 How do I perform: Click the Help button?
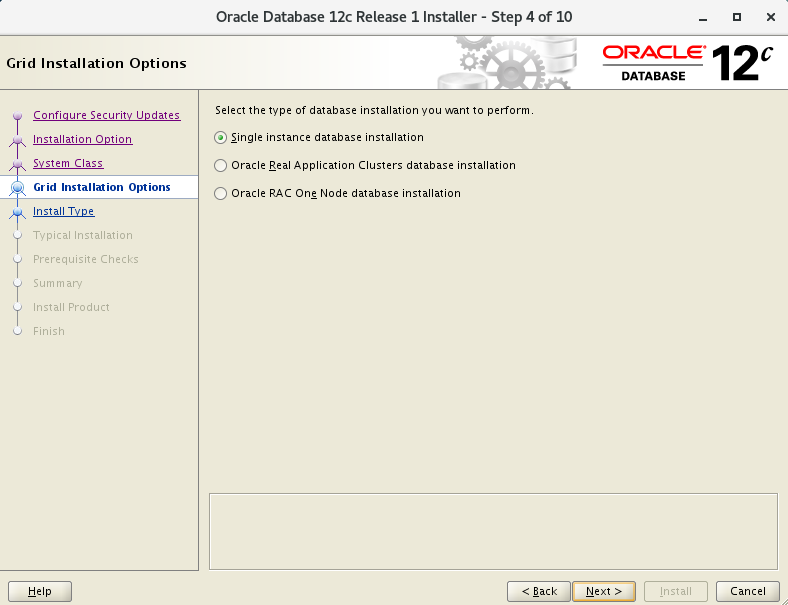pyautogui.click(x=40, y=591)
